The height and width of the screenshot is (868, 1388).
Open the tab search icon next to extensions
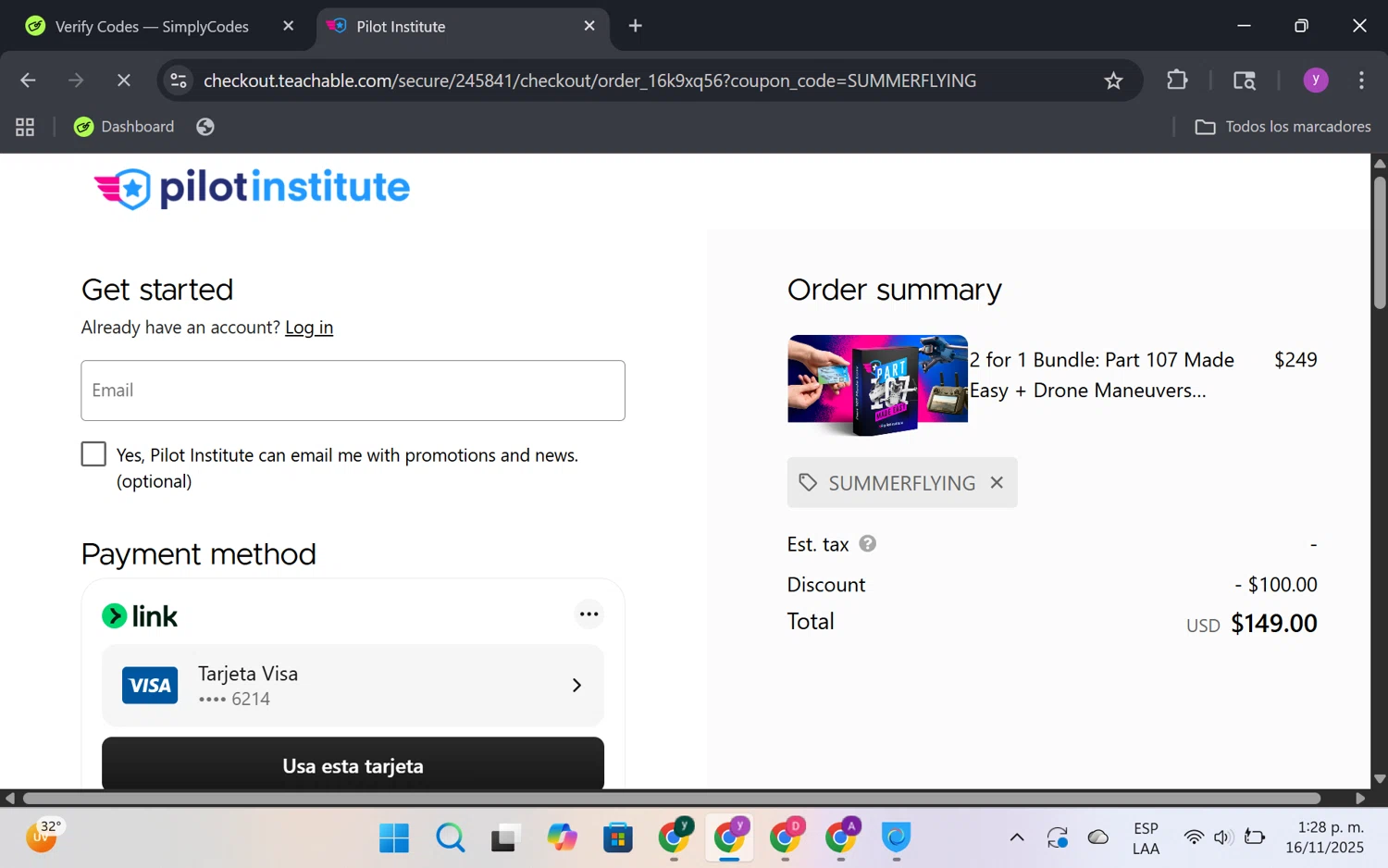1245,81
